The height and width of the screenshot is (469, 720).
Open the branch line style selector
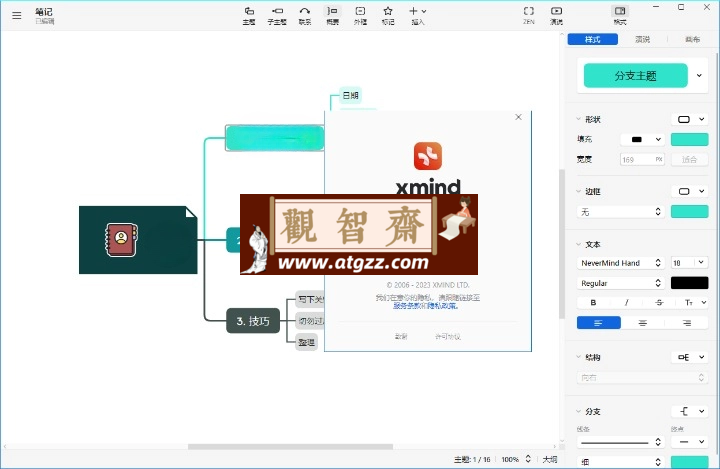click(620, 442)
